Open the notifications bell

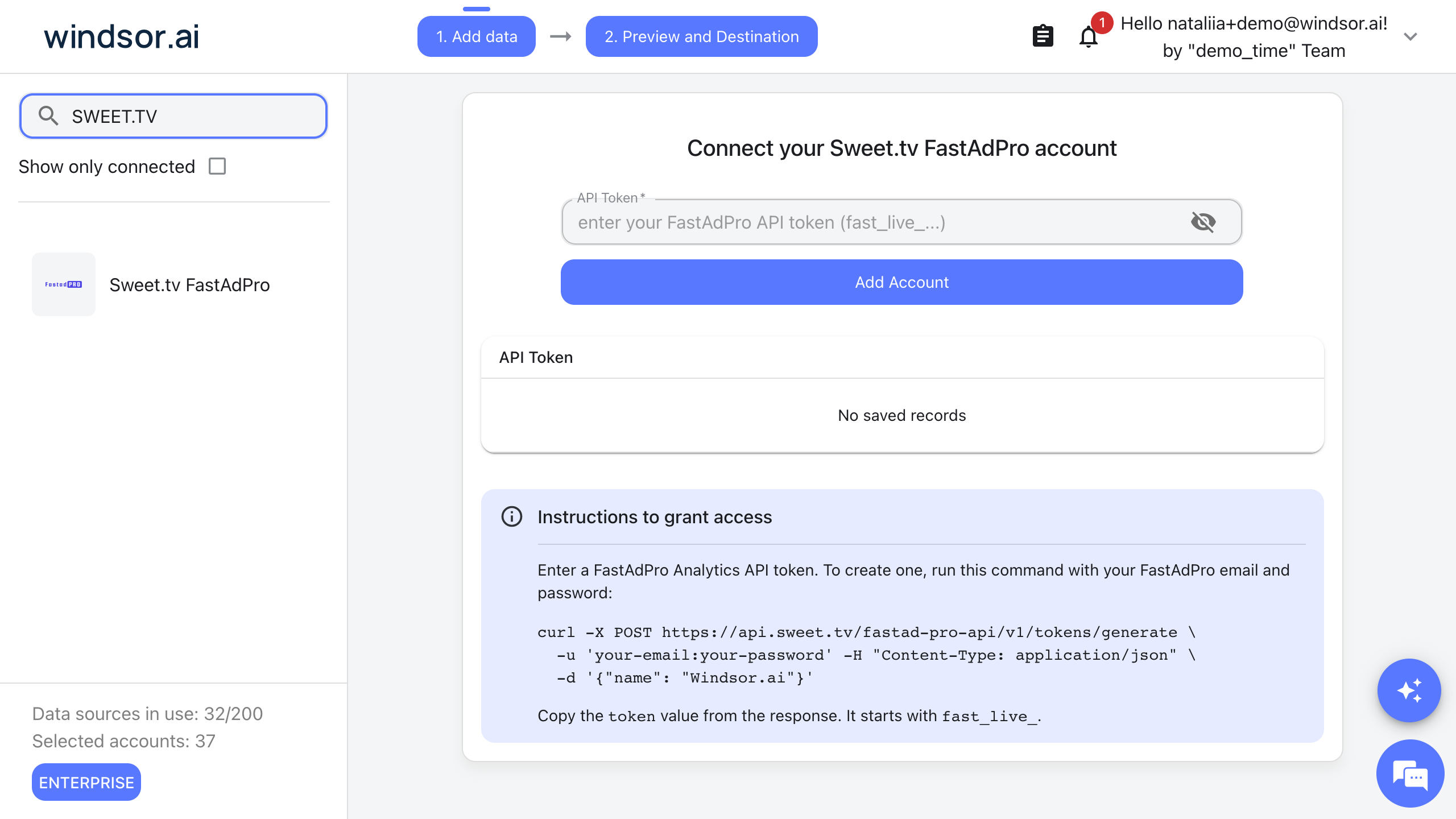coord(1088,36)
